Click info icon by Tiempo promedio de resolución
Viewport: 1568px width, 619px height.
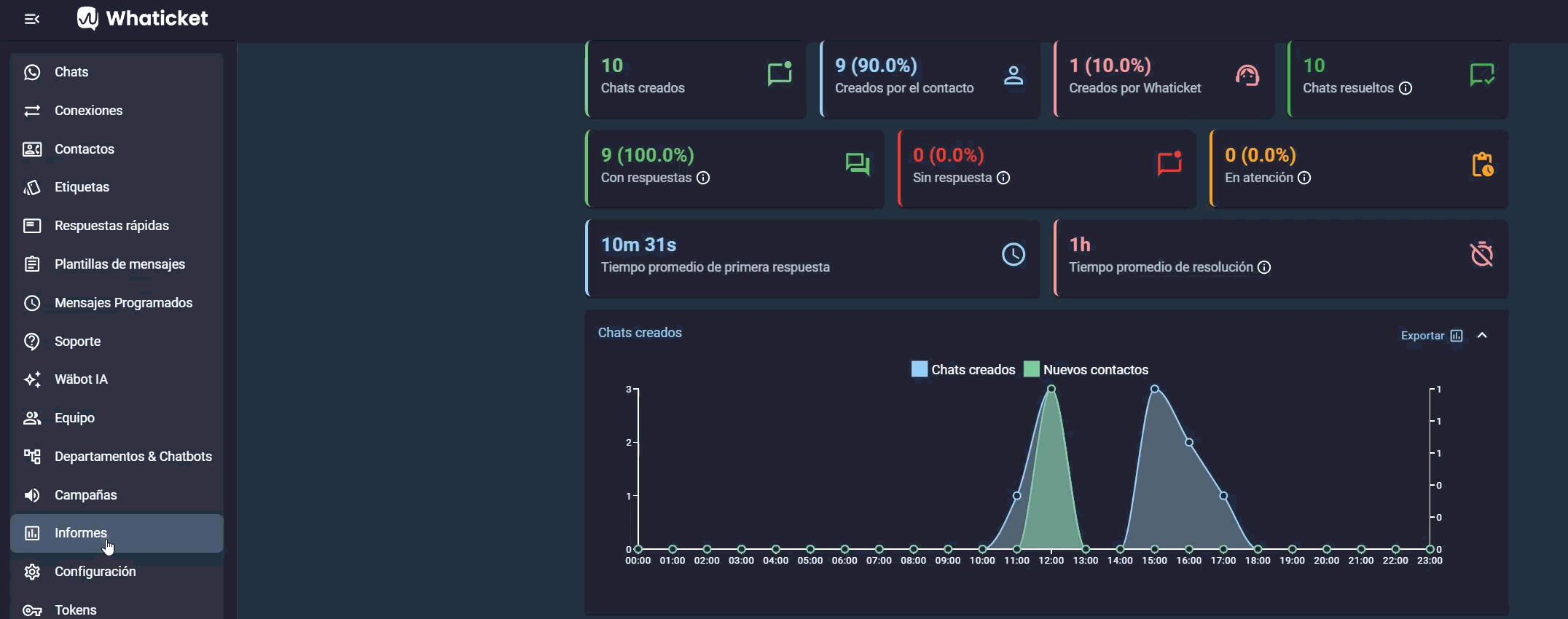[x=1264, y=267]
